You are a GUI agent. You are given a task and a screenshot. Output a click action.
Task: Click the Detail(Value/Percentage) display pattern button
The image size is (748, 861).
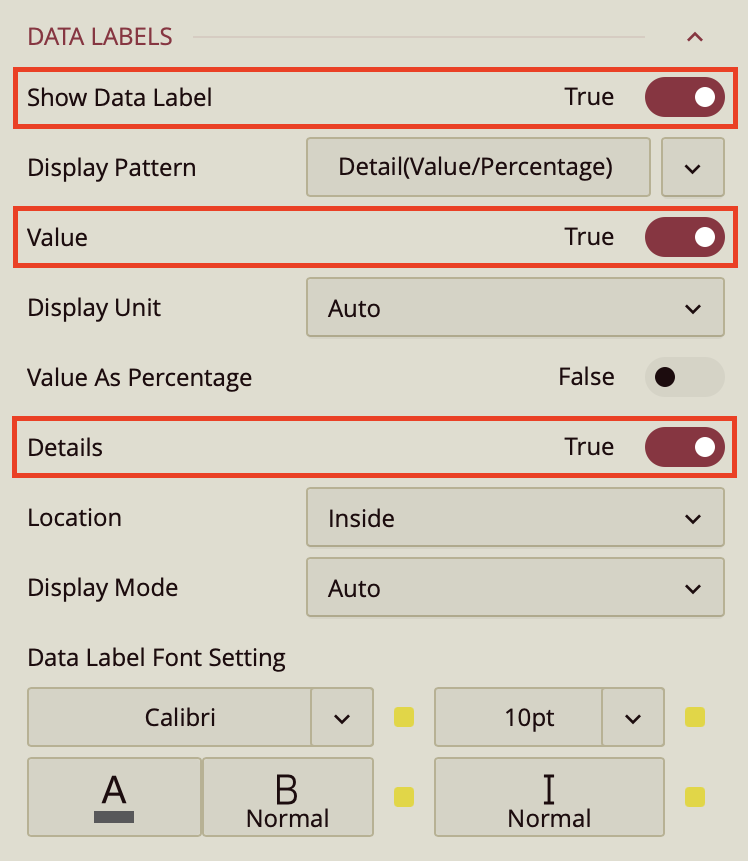[476, 167]
